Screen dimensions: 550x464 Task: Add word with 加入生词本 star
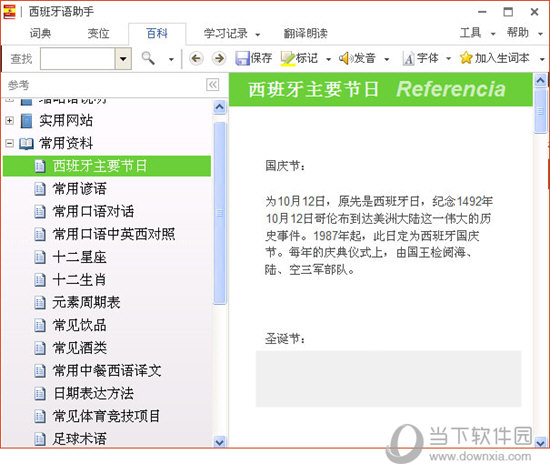coord(494,58)
